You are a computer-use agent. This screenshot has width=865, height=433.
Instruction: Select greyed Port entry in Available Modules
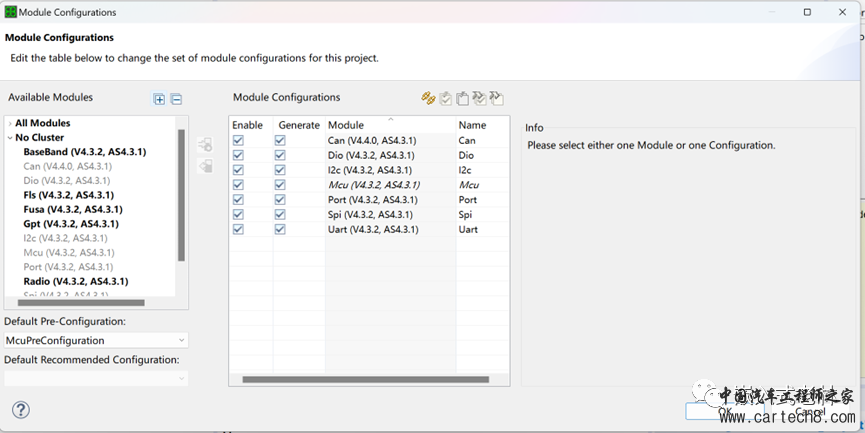point(68,266)
